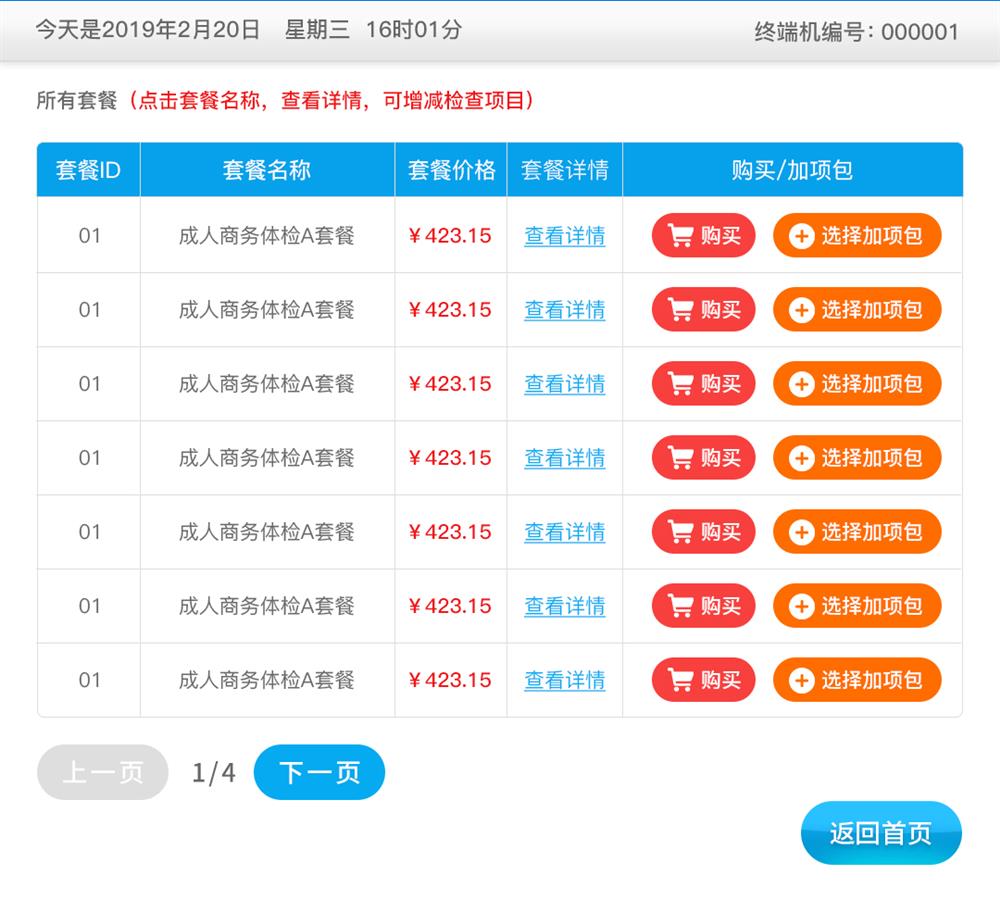Select 成人商务体检A套餐 name in fourth row
This screenshot has width=1000, height=912.
tap(267, 457)
